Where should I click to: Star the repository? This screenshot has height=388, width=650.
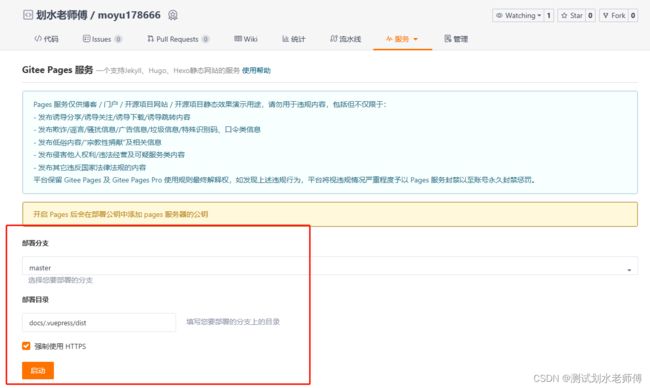click(572, 16)
